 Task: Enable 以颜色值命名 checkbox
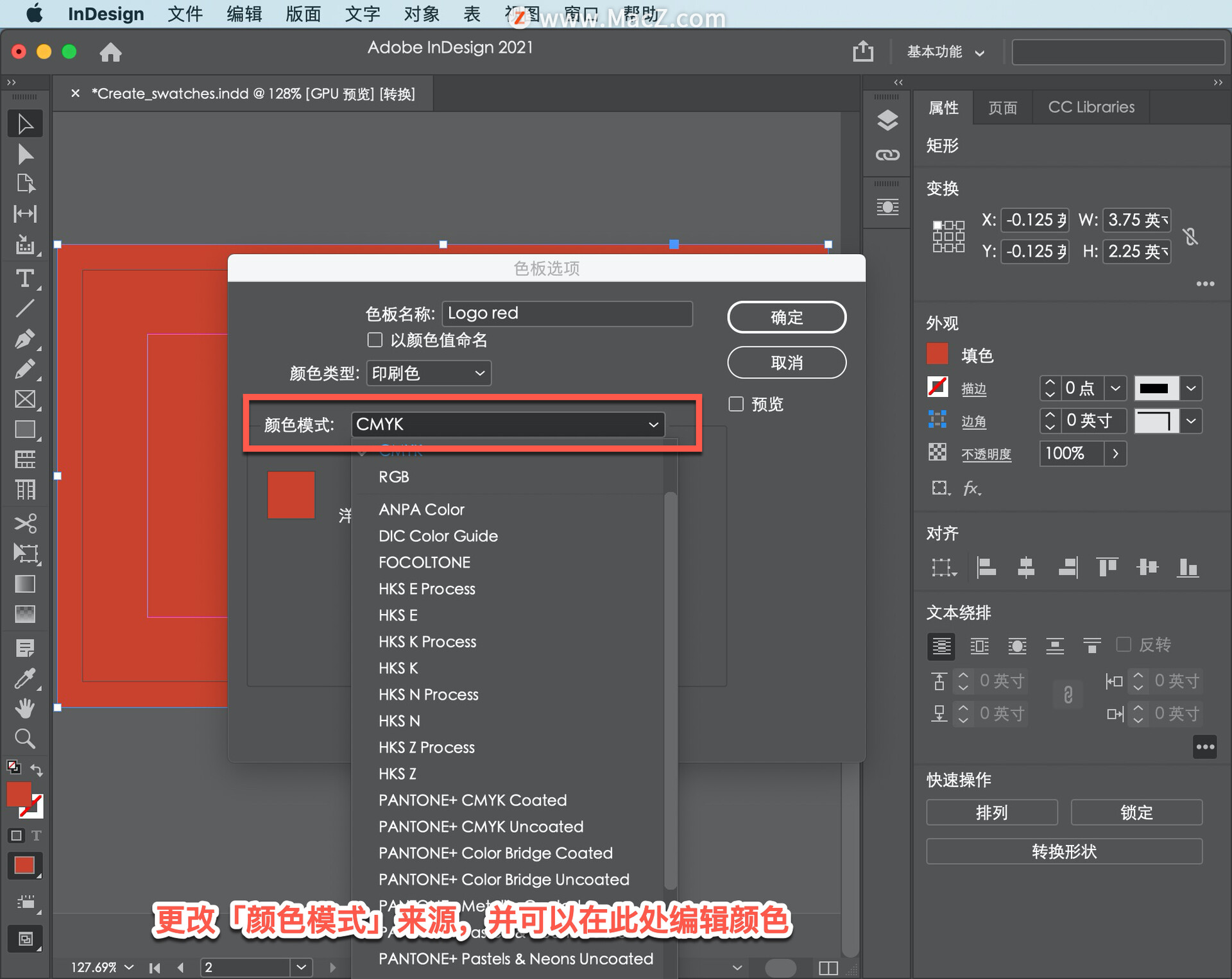click(x=375, y=339)
